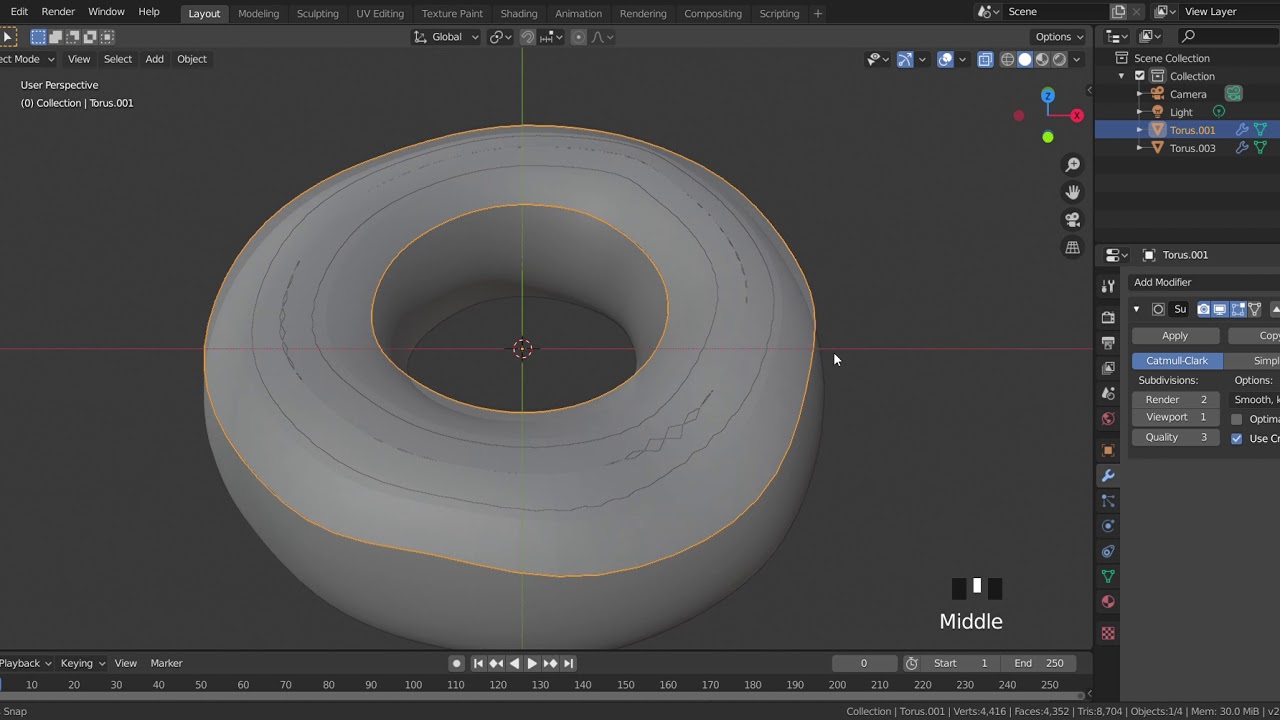Screen dimensions: 1280x720
Task: Collapse the Collection tree in outliner
Action: [1122, 76]
